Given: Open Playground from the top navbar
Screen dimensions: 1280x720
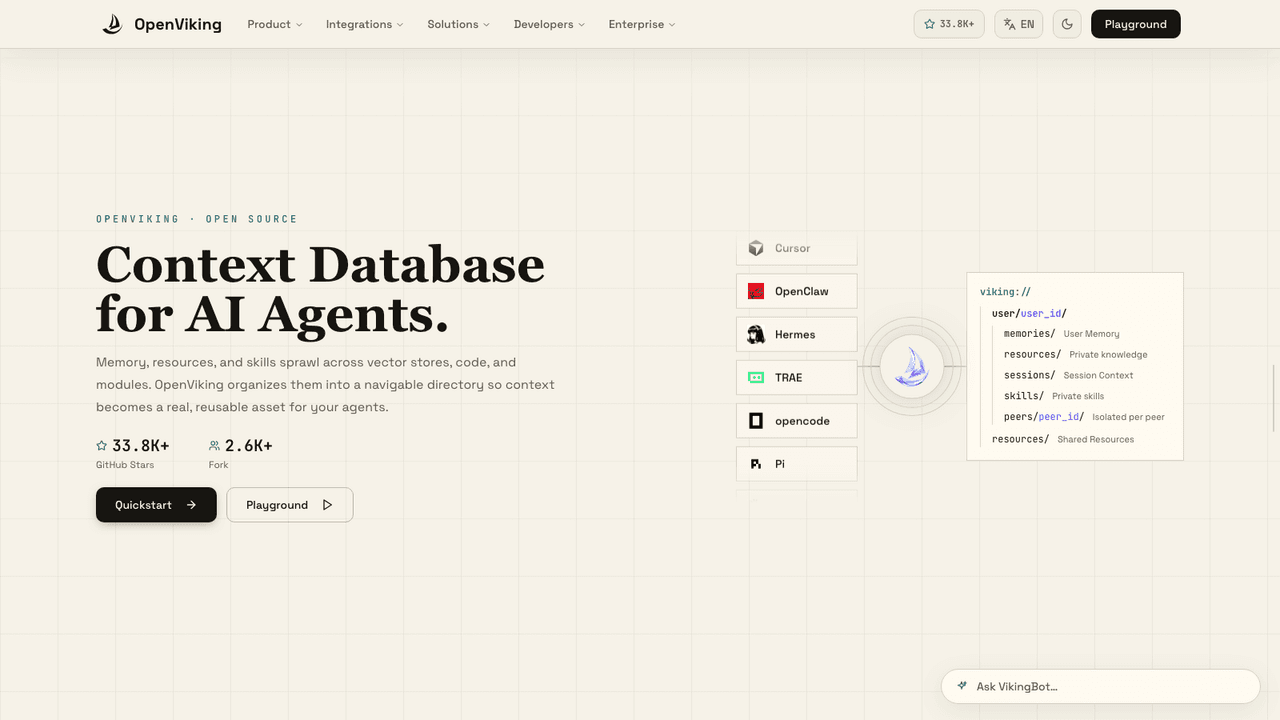Looking at the screenshot, I should pyautogui.click(x=1136, y=24).
